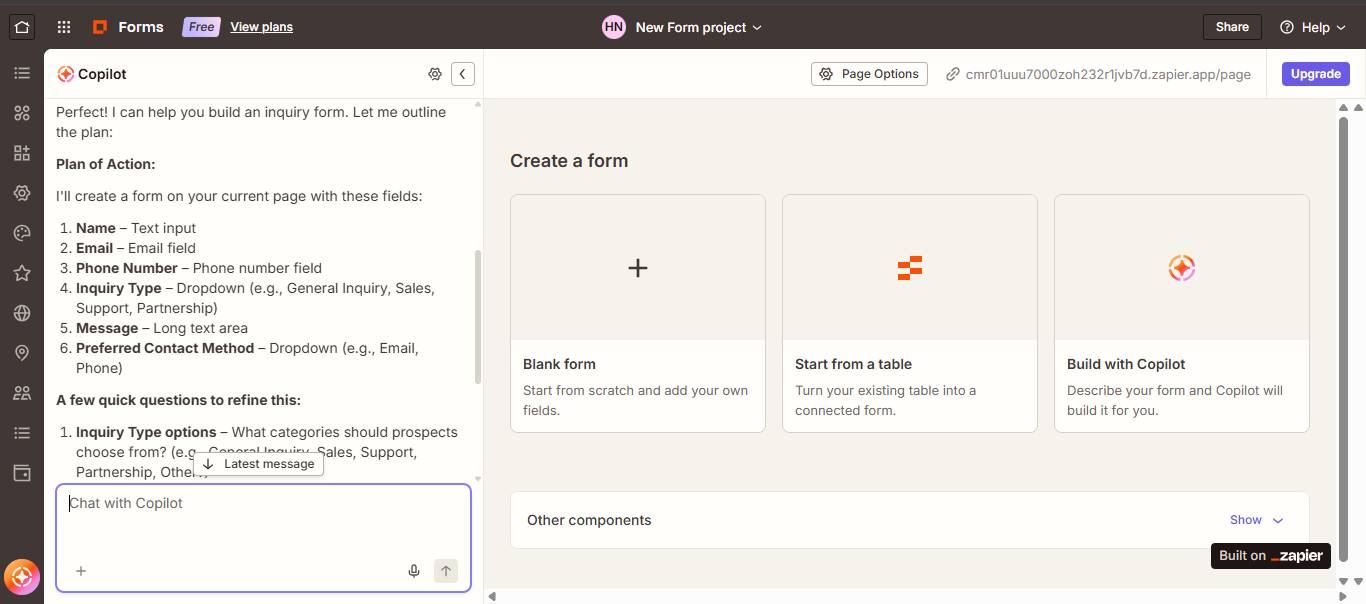1366x604 pixels.
Task: Click the plus icon on Blank form card
Action: tap(638, 268)
